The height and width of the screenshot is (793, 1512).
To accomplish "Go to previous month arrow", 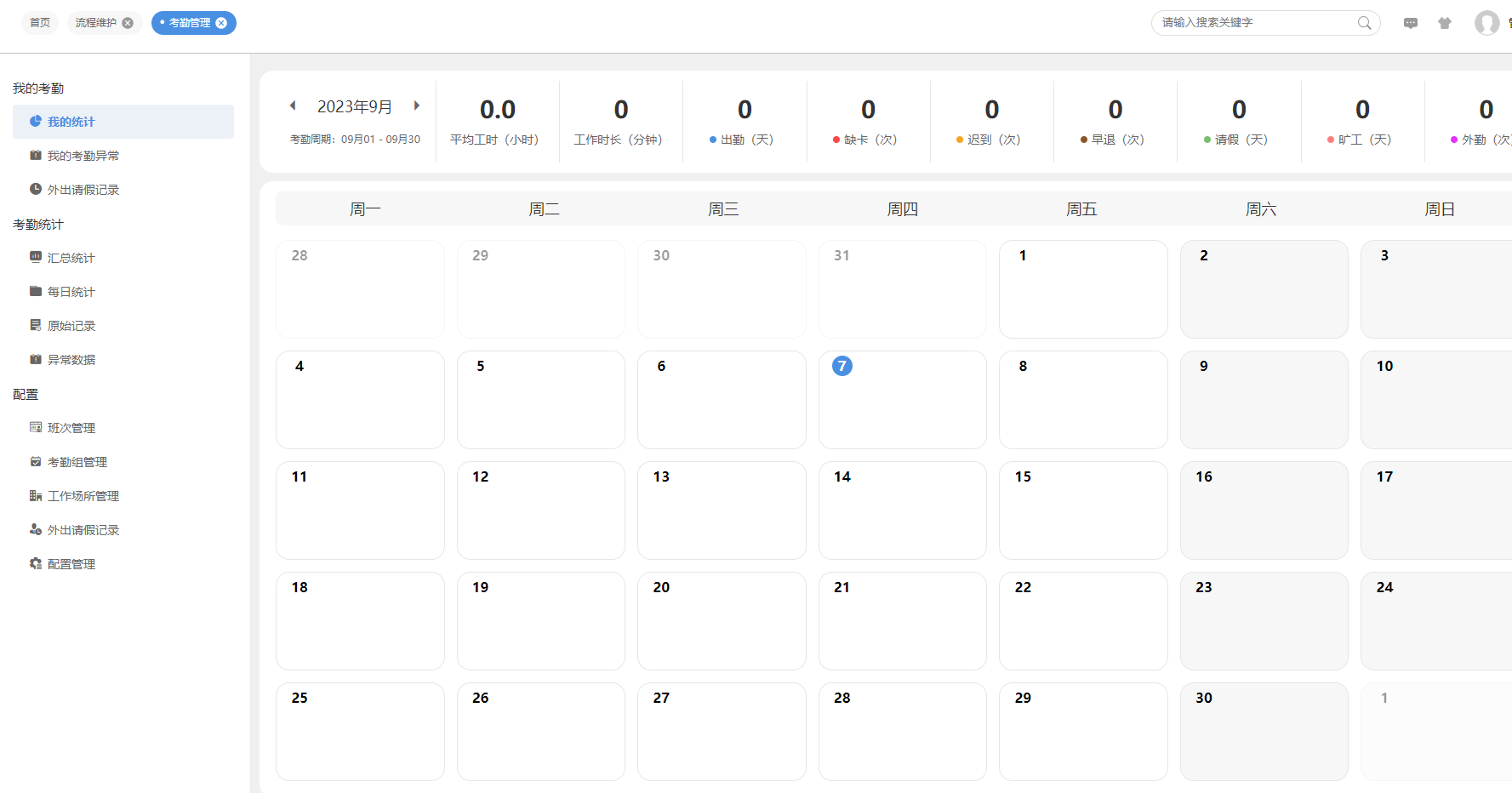I will pos(293,106).
